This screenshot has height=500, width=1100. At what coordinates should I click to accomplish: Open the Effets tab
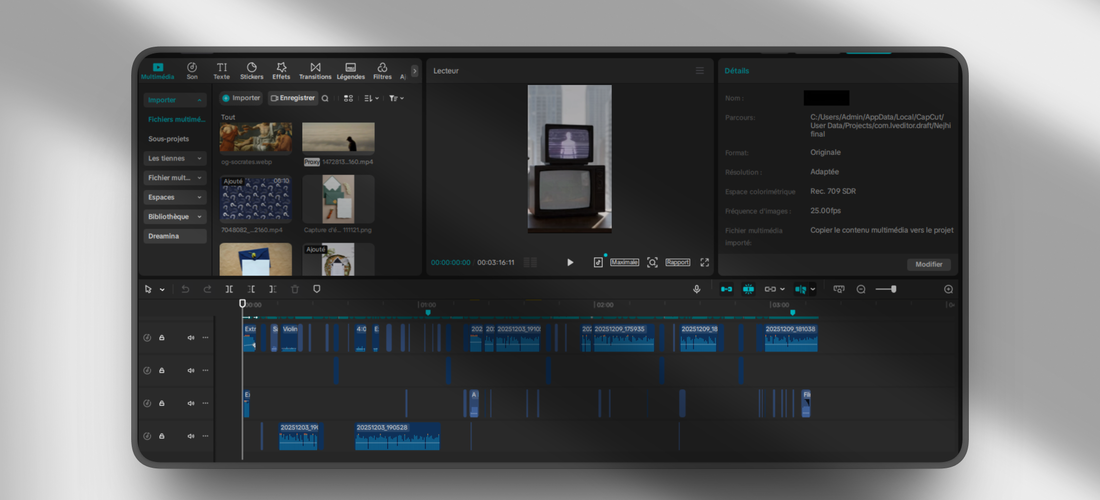coord(281,71)
